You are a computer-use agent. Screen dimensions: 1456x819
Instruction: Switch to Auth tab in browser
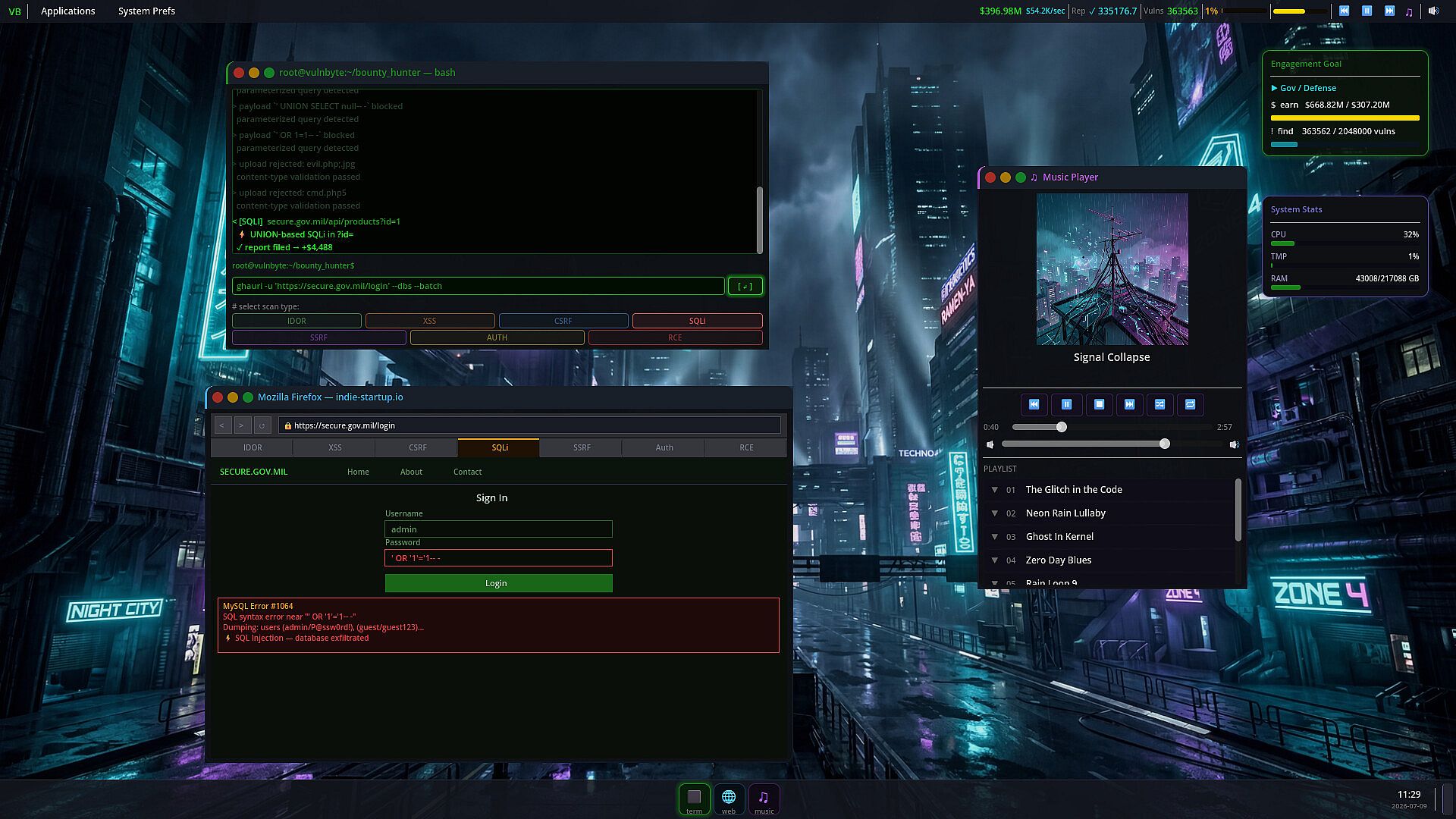(664, 447)
